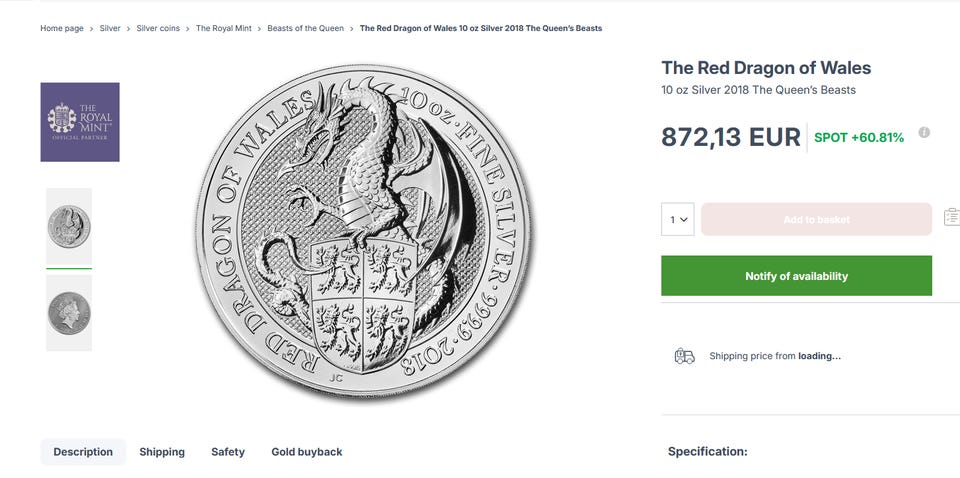Viewport: 960px width, 478px height.
Task: Click the shipping truck icon
Action: coord(684,356)
